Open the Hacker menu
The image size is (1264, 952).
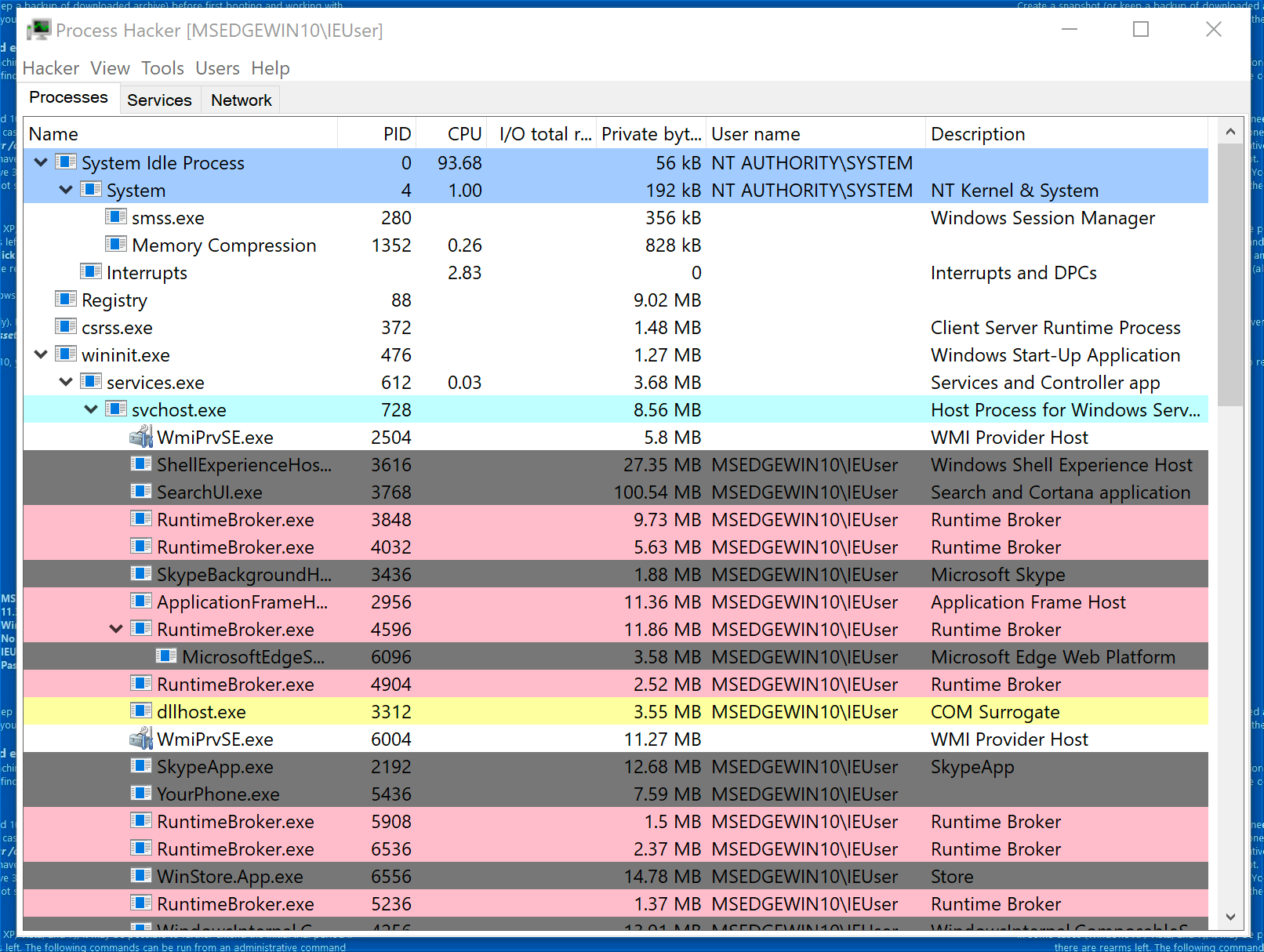[51, 68]
